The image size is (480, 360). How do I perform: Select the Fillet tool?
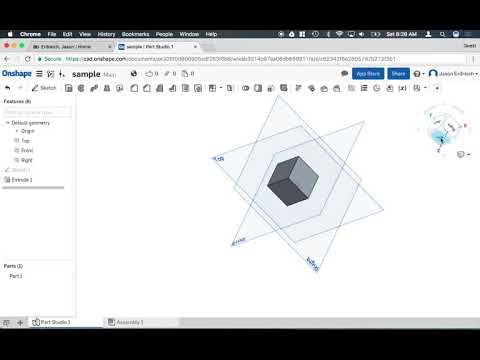click(134, 88)
